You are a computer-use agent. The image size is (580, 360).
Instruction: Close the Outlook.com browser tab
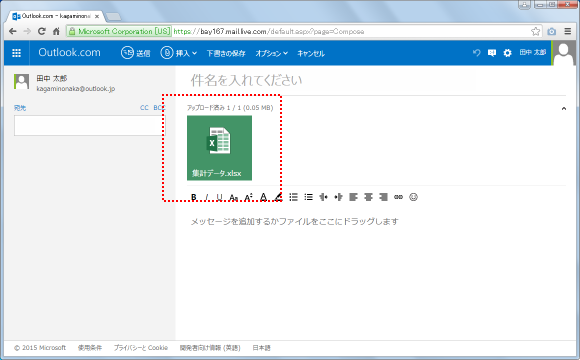(x=97, y=16)
